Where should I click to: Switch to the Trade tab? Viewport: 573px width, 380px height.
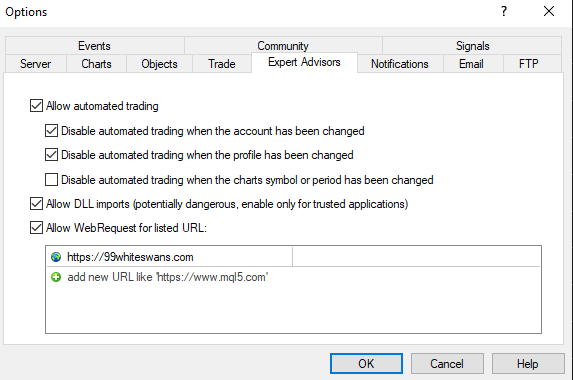click(222, 64)
